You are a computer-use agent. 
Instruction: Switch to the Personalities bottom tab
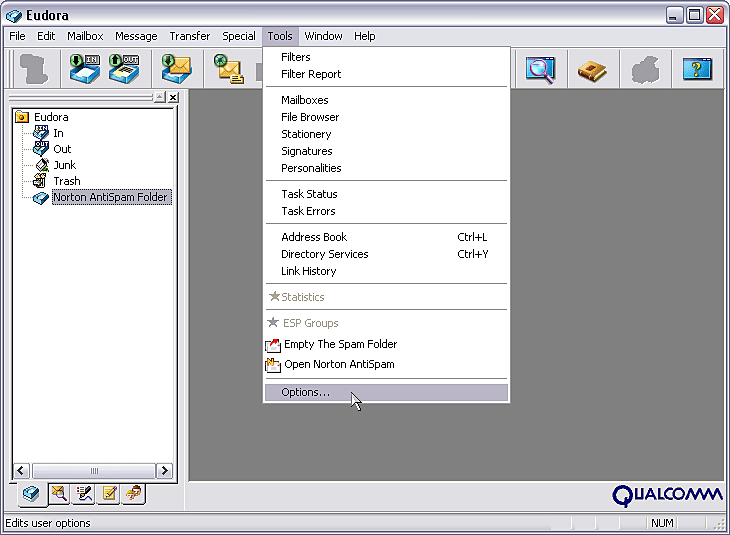pyautogui.click(x=134, y=493)
